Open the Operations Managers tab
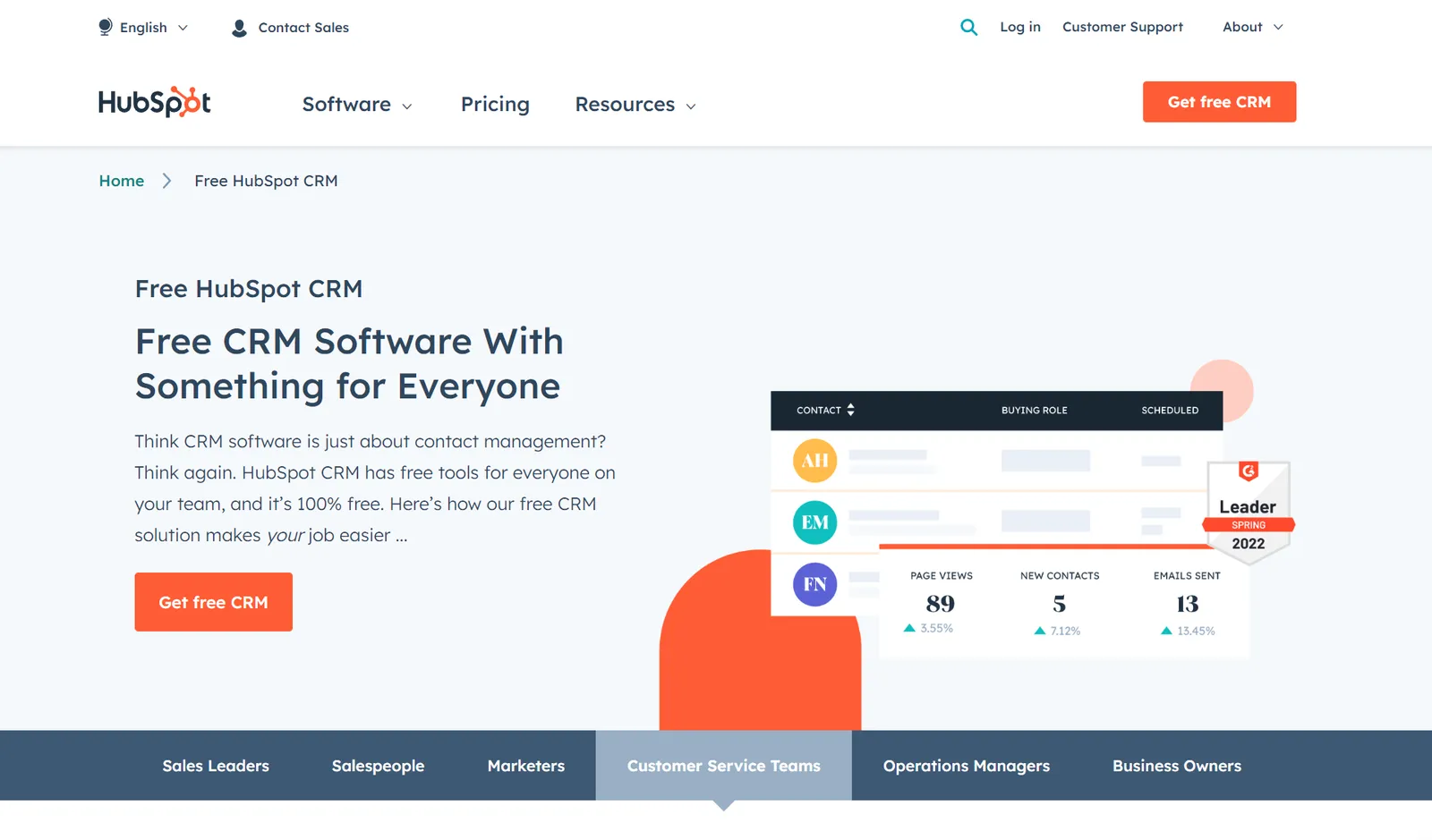The height and width of the screenshot is (840, 1432). pyautogui.click(x=967, y=766)
